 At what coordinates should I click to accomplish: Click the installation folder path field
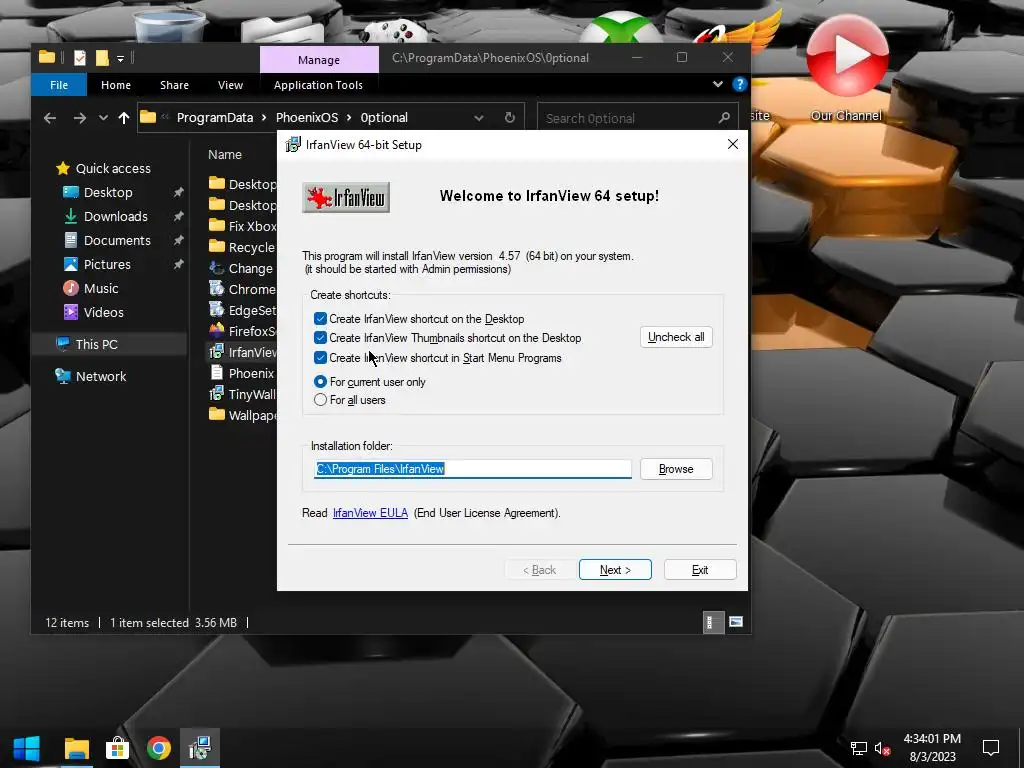pyautogui.click(x=473, y=469)
